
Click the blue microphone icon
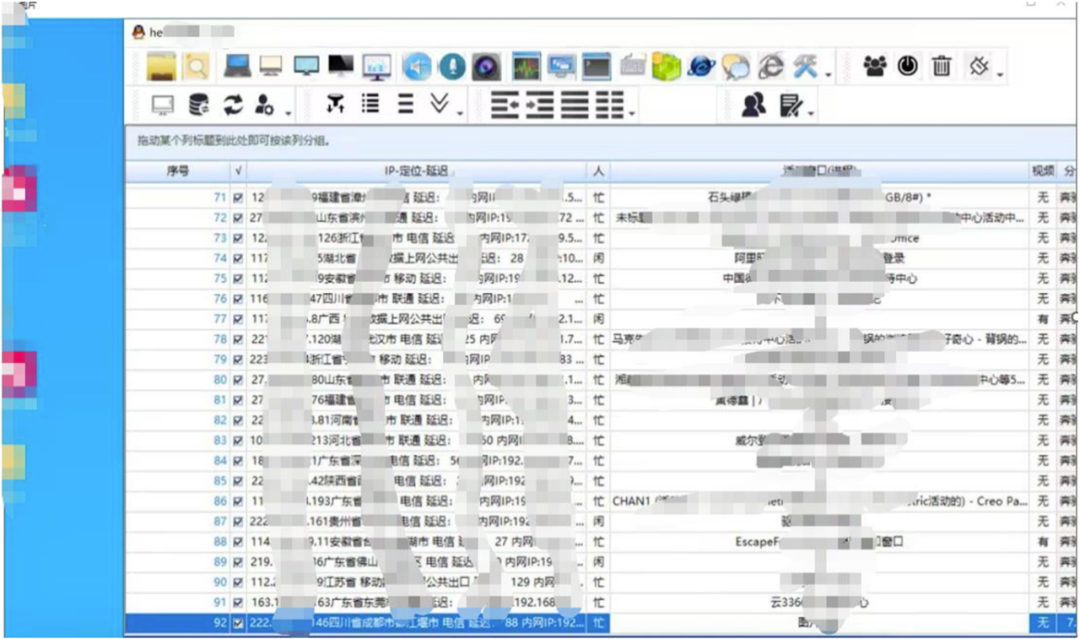click(452, 67)
